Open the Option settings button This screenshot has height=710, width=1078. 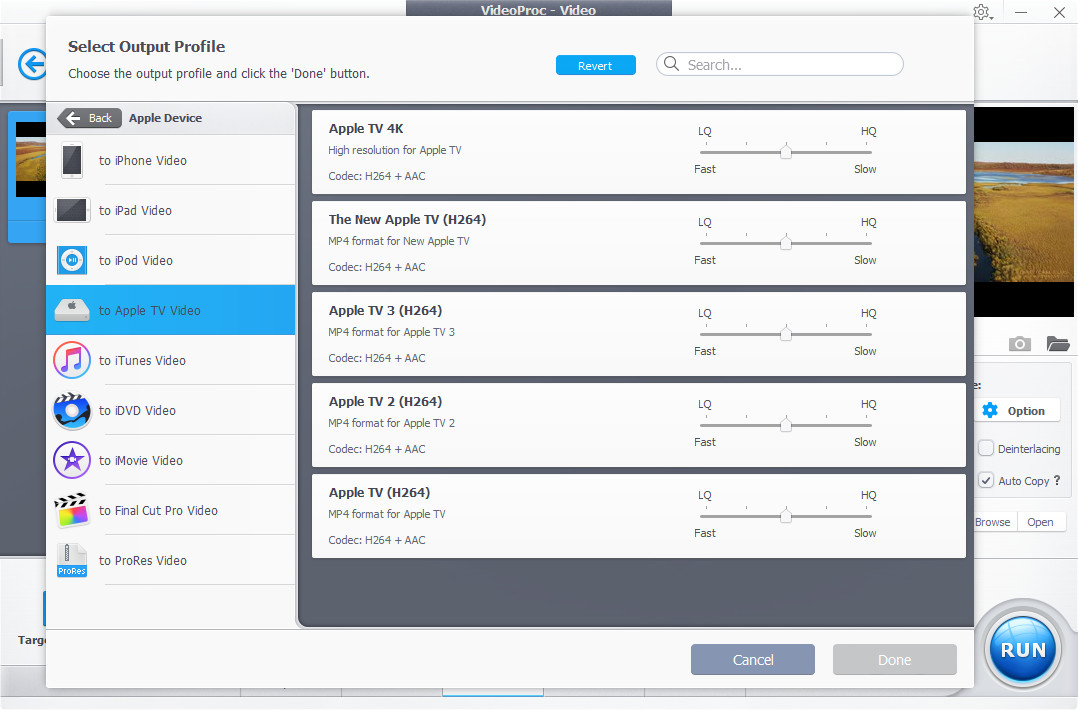pyautogui.click(x=1020, y=410)
